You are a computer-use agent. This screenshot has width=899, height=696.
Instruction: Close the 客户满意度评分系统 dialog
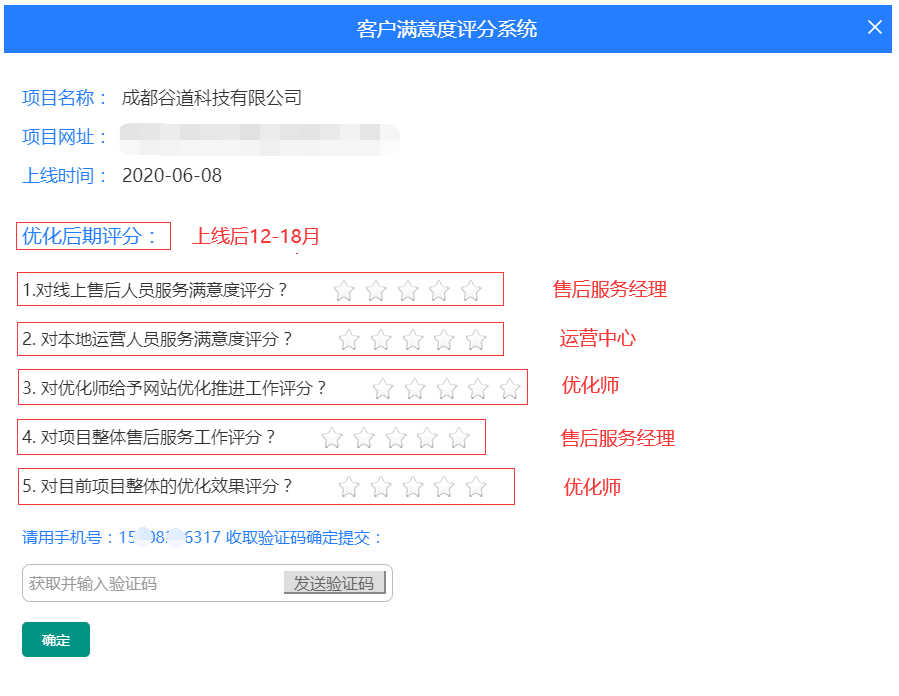[x=874, y=28]
